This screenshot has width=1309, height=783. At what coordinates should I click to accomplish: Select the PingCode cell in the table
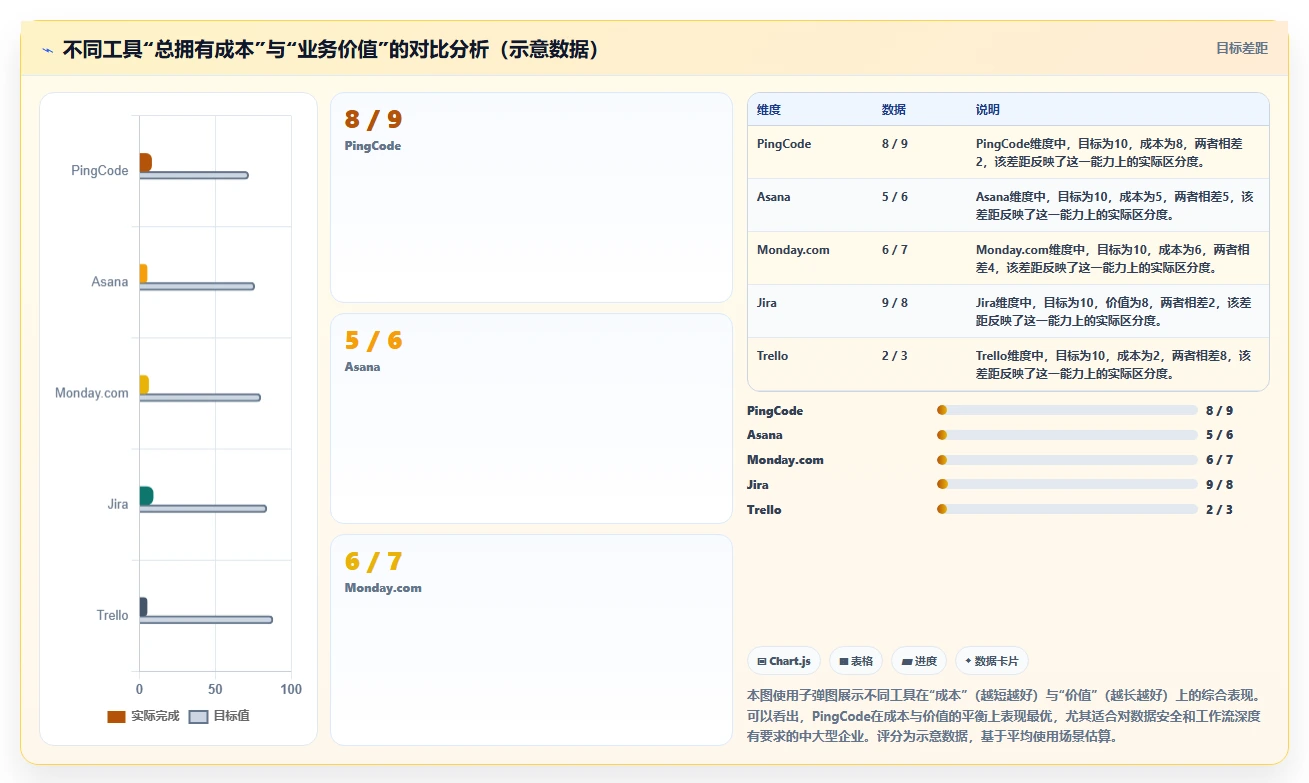point(784,144)
